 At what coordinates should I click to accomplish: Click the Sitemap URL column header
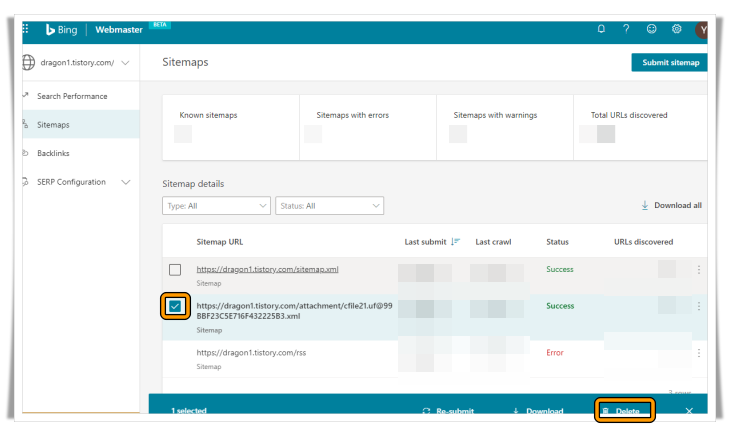pyautogui.click(x=220, y=242)
